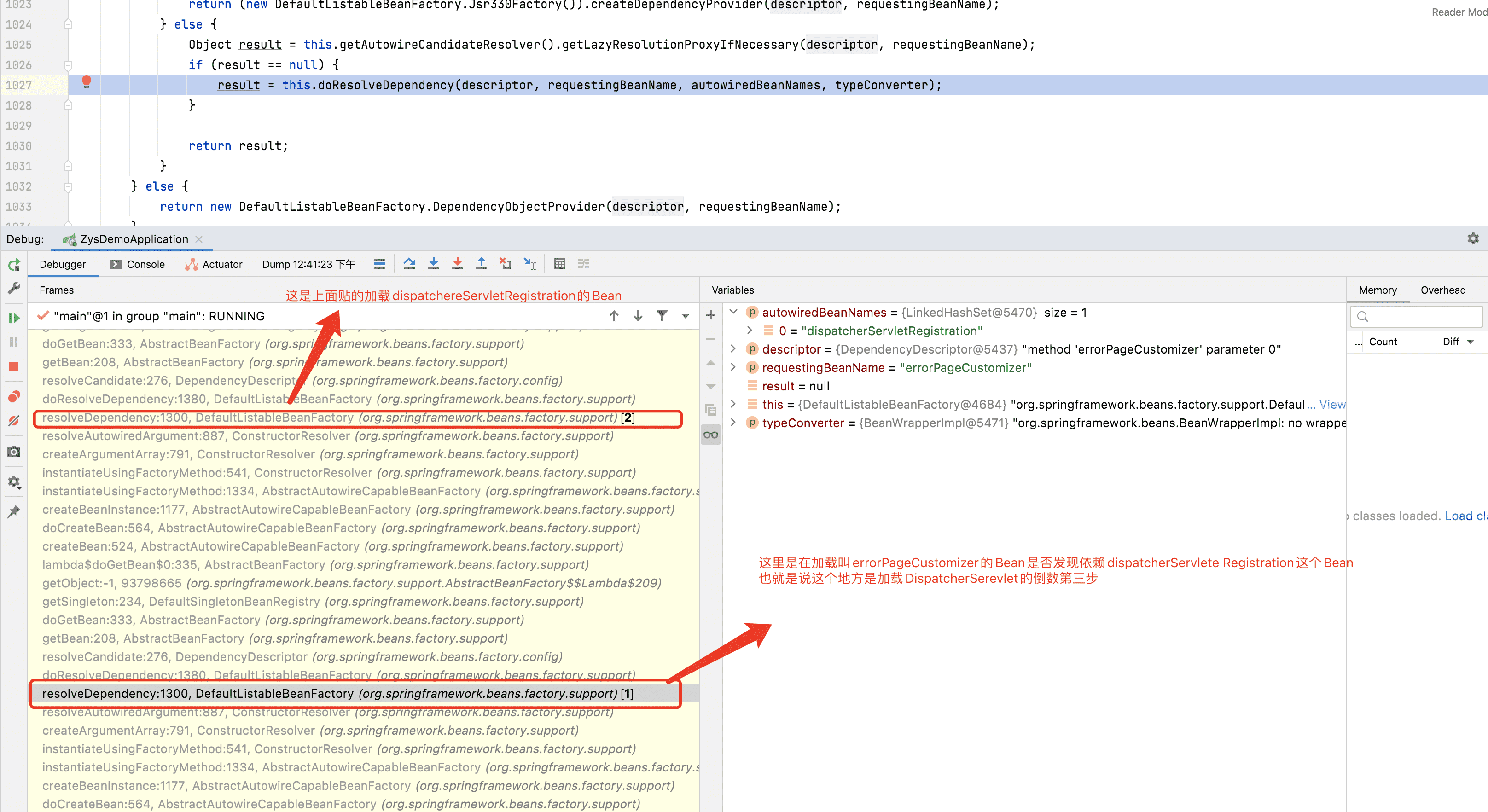The image size is (1488, 812).
Task: Toggle the frames filter funnel icon
Action: tap(662, 315)
